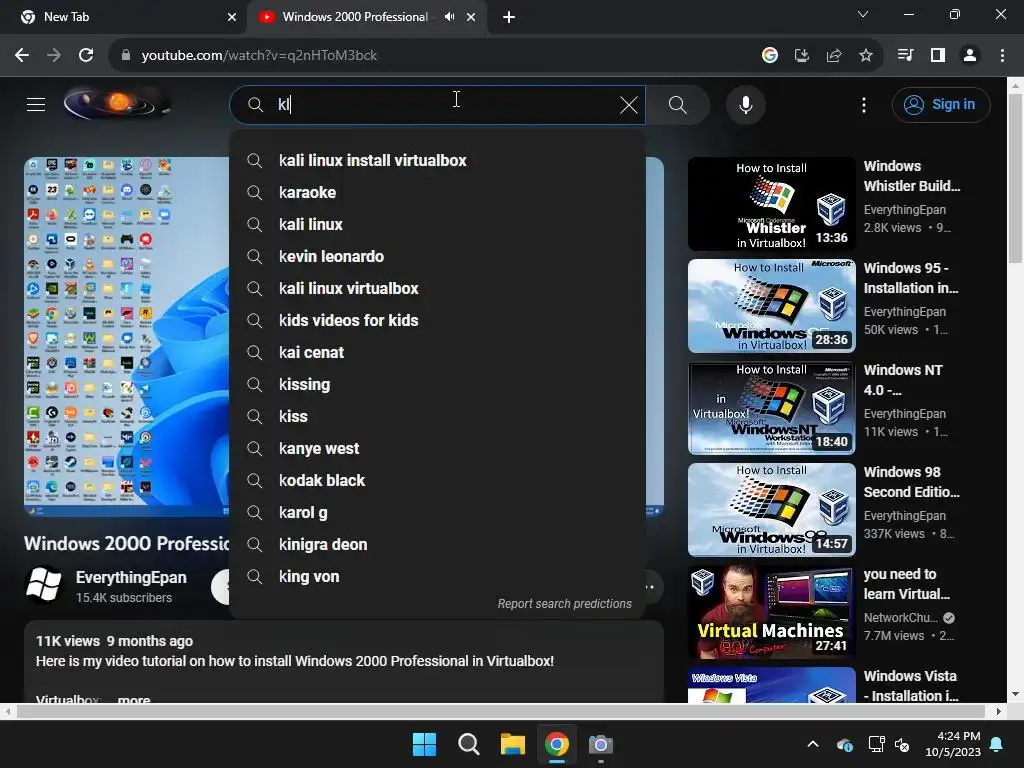Choose "kids videos for kids" suggestion
Image resolution: width=1024 pixels, height=768 pixels.
[x=437, y=321]
